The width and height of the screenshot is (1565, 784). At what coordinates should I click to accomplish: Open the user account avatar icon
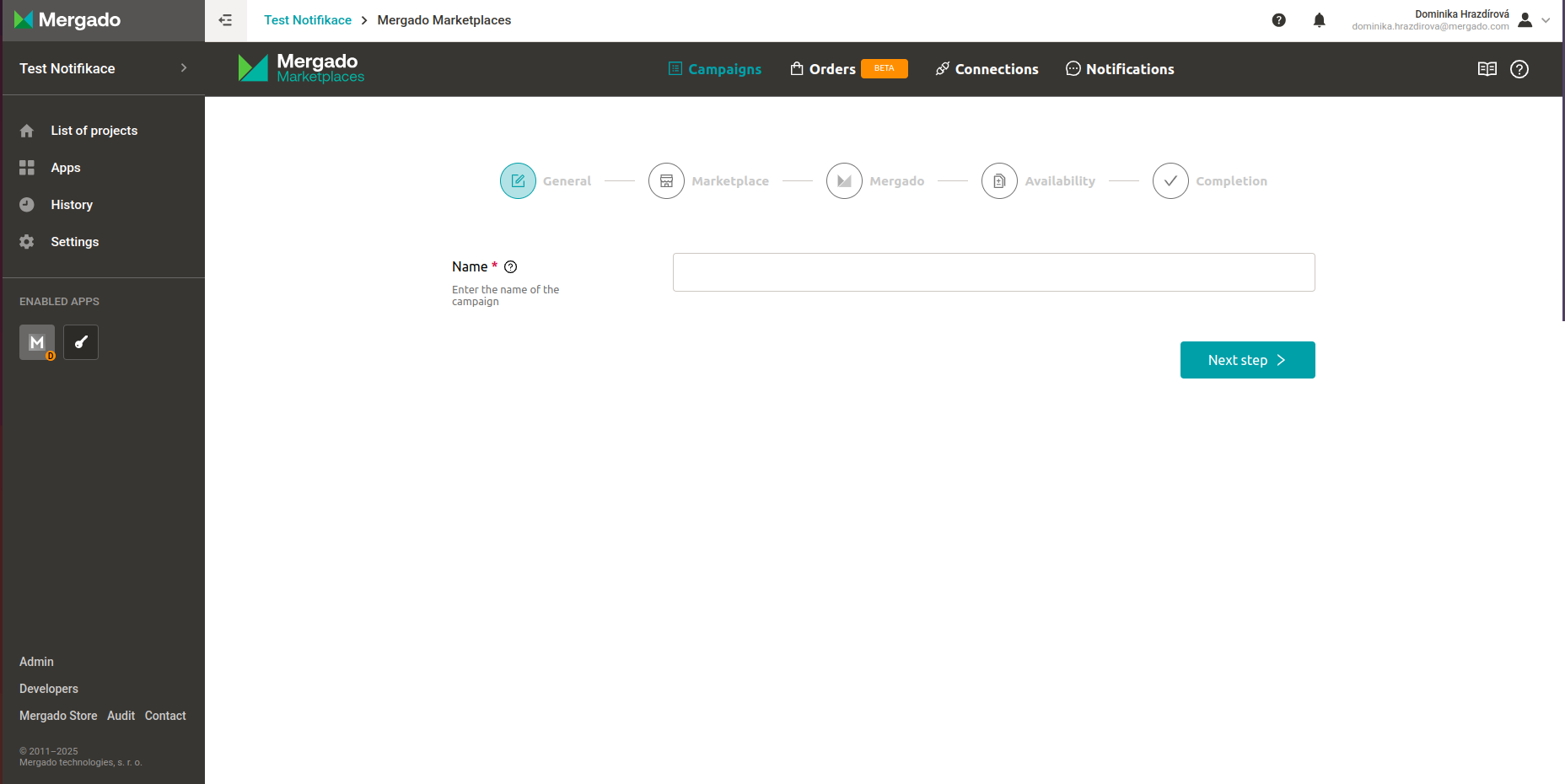click(x=1525, y=20)
